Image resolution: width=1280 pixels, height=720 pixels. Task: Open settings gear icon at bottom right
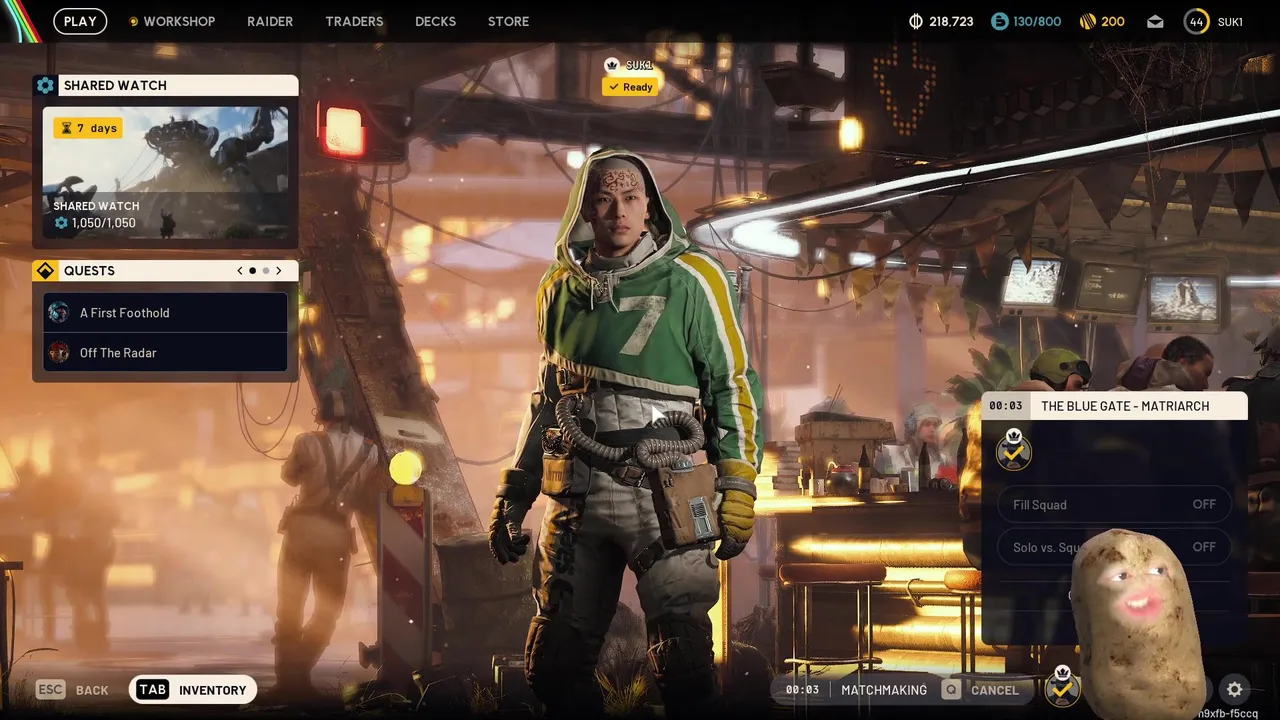[x=1235, y=689]
